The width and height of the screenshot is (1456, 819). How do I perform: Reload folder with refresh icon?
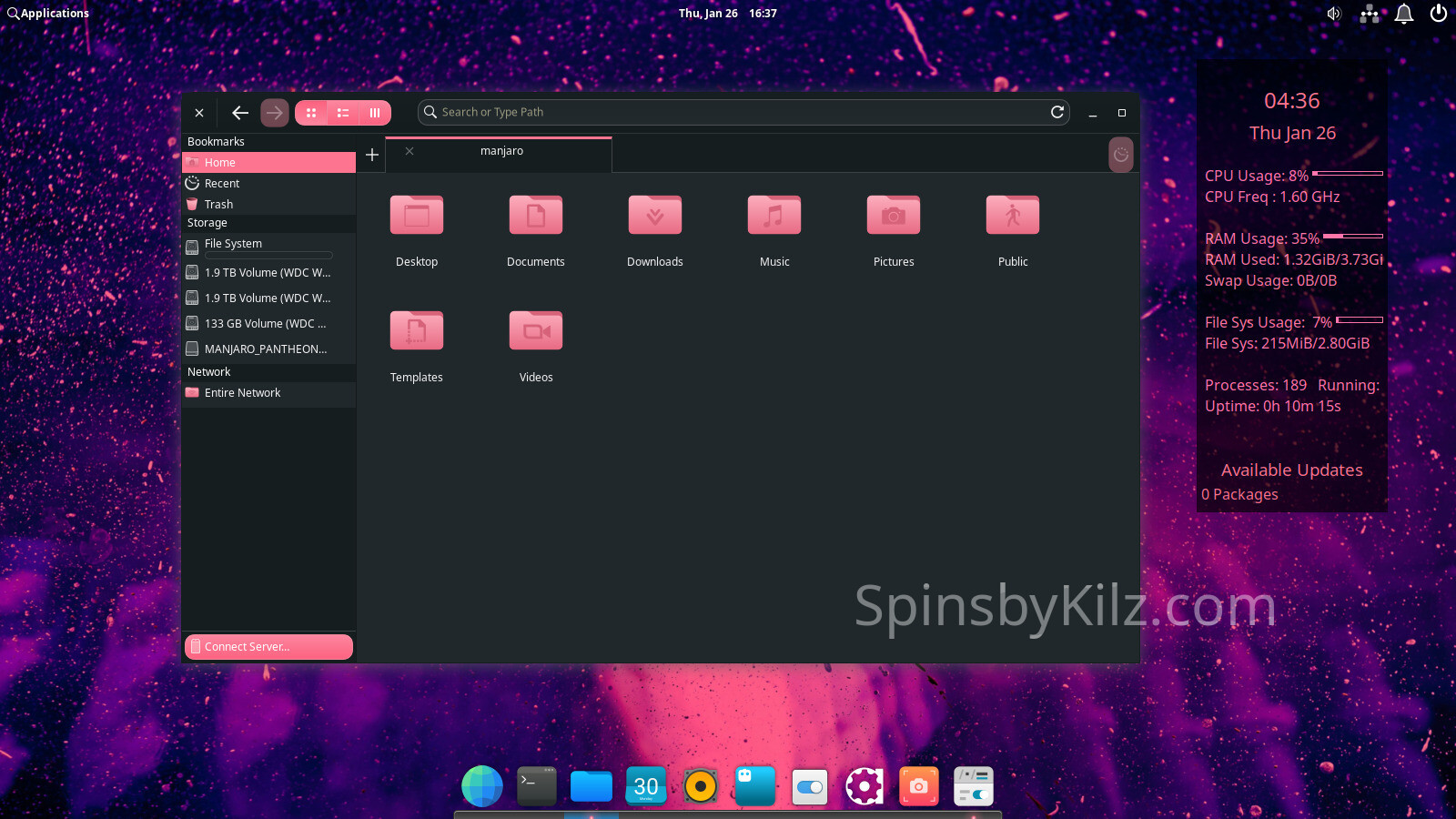[1057, 112]
